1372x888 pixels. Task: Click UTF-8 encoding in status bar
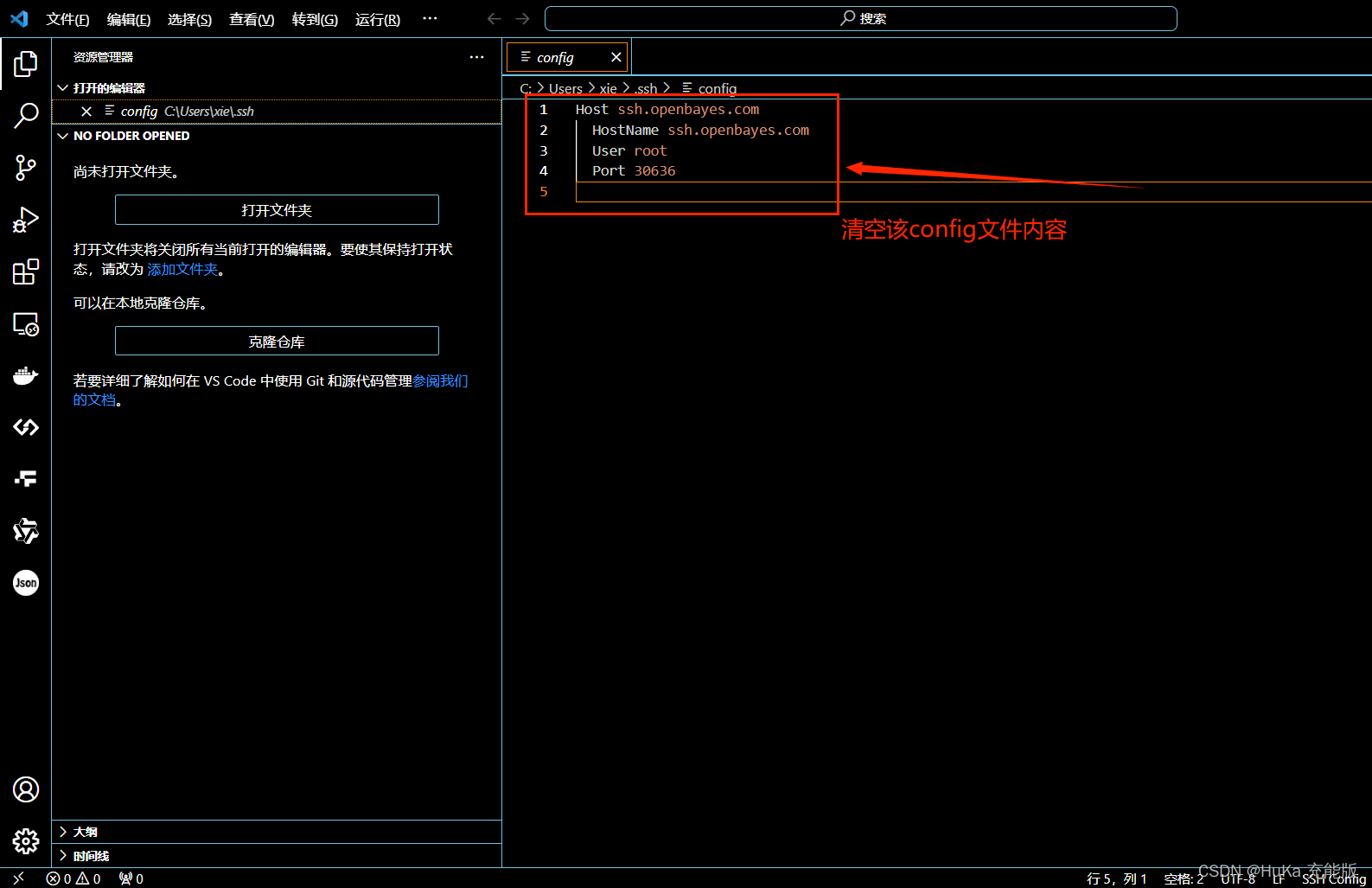(x=1238, y=878)
